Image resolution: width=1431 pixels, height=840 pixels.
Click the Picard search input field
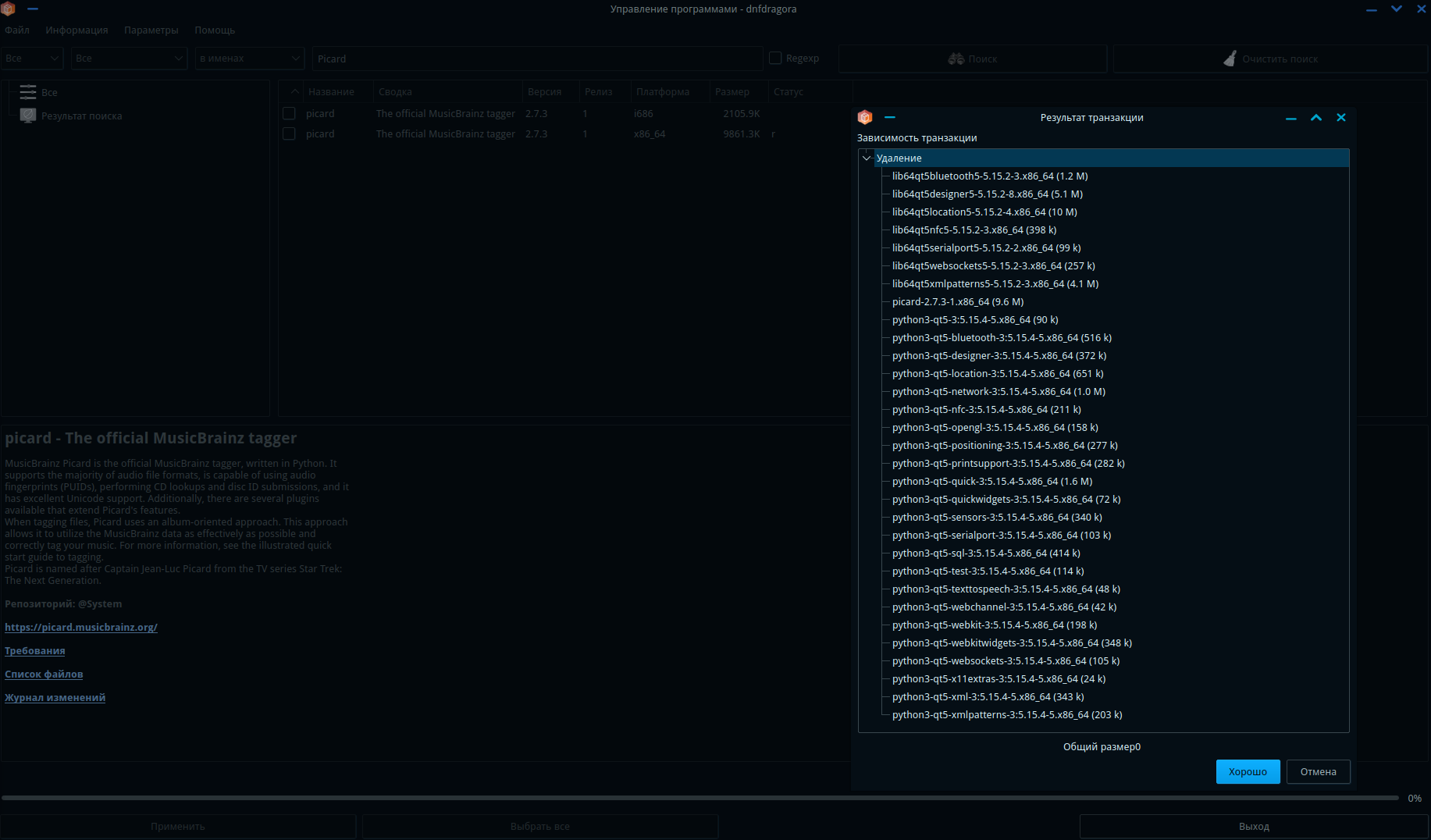click(x=538, y=59)
